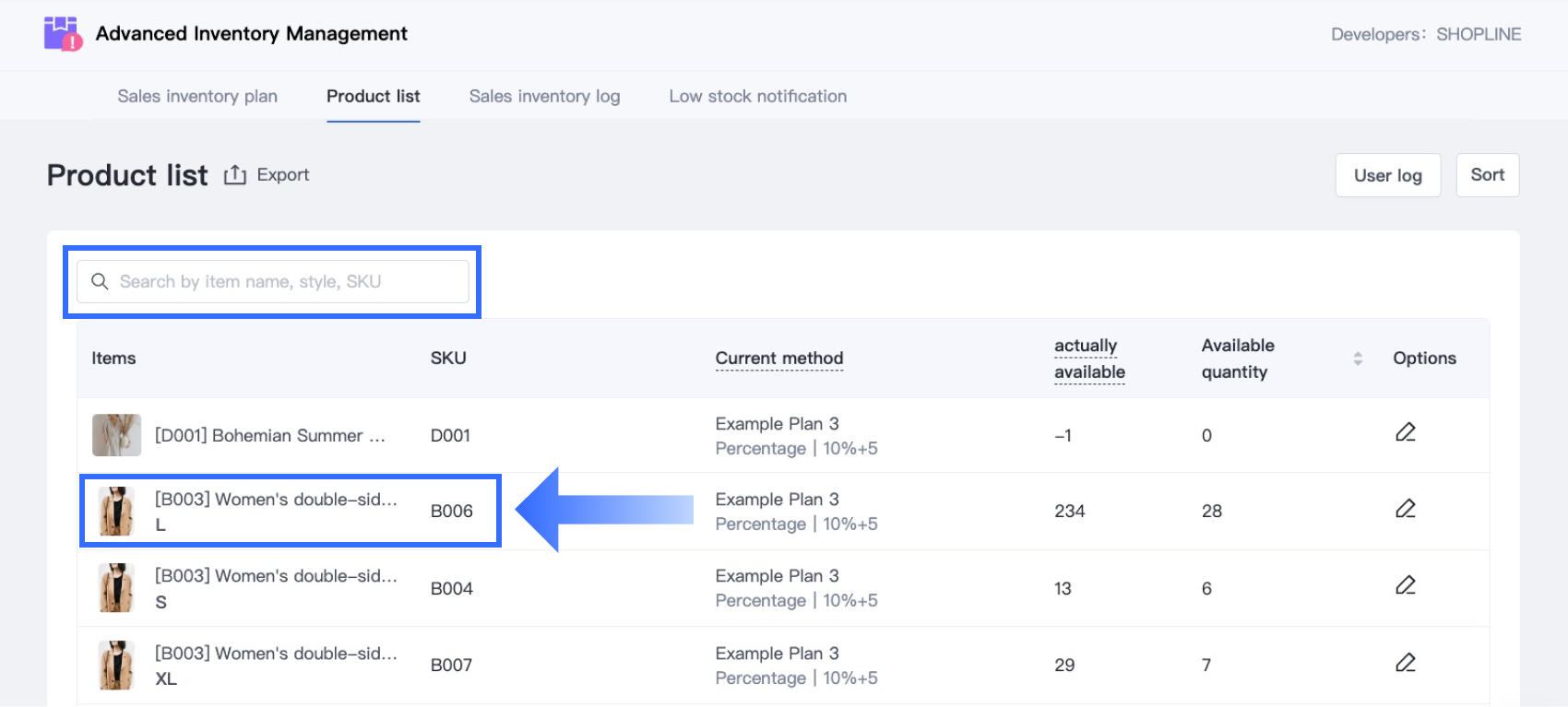Select the Product list tab
This screenshot has width=1568, height=707.
(373, 96)
